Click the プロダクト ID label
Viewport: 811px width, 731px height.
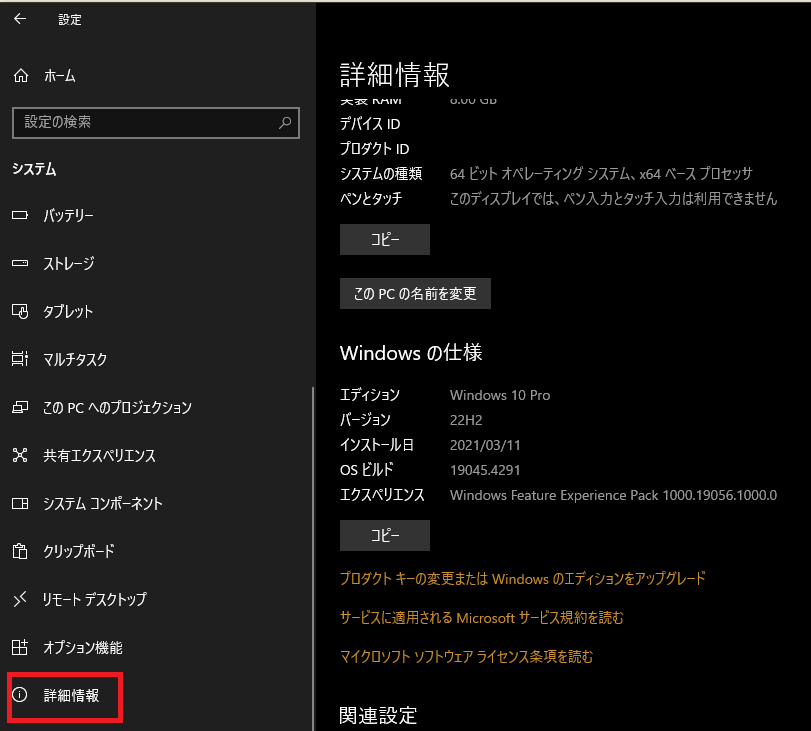[374, 149]
